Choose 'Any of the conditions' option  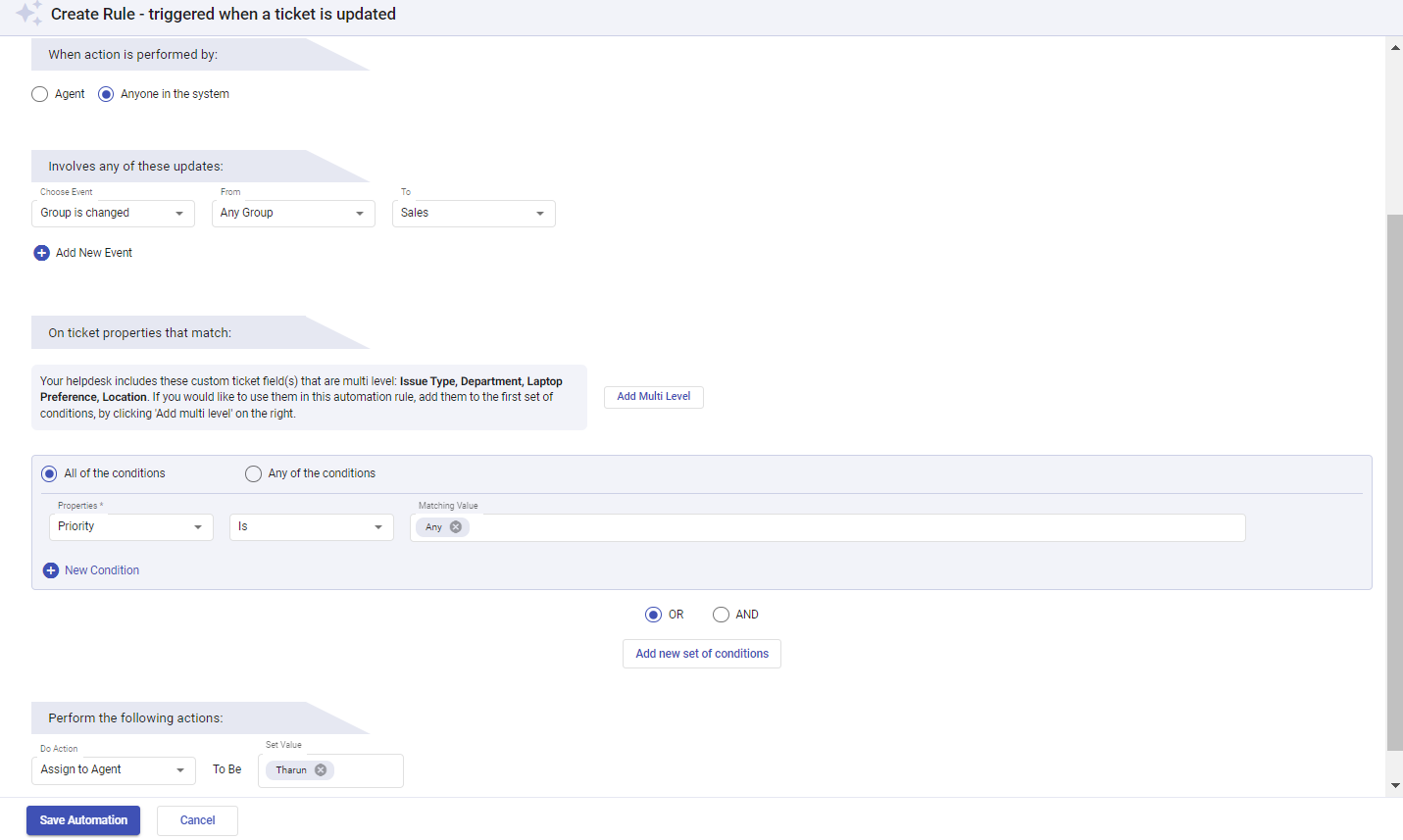pos(253,473)
